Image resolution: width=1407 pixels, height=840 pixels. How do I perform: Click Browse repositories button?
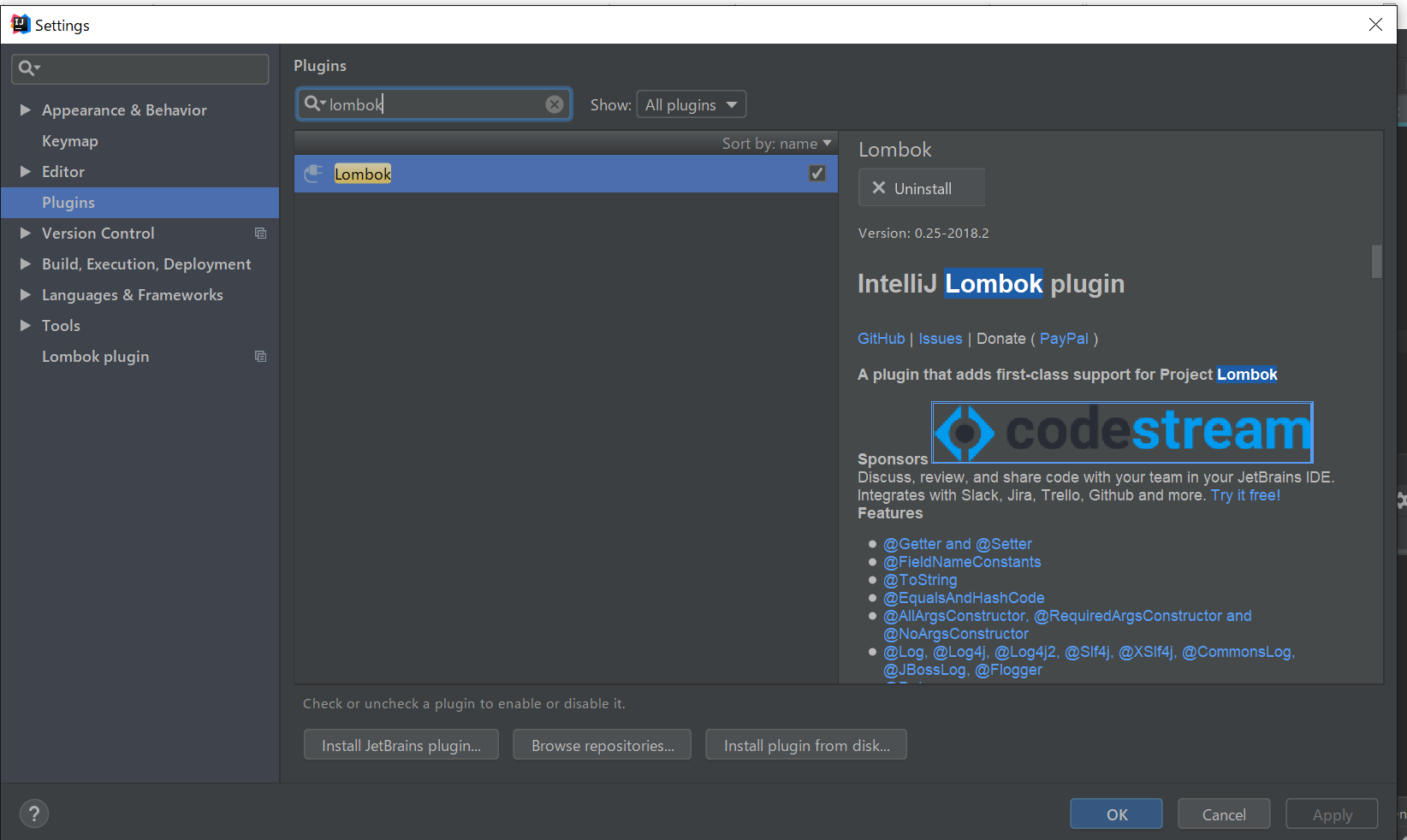602,745
